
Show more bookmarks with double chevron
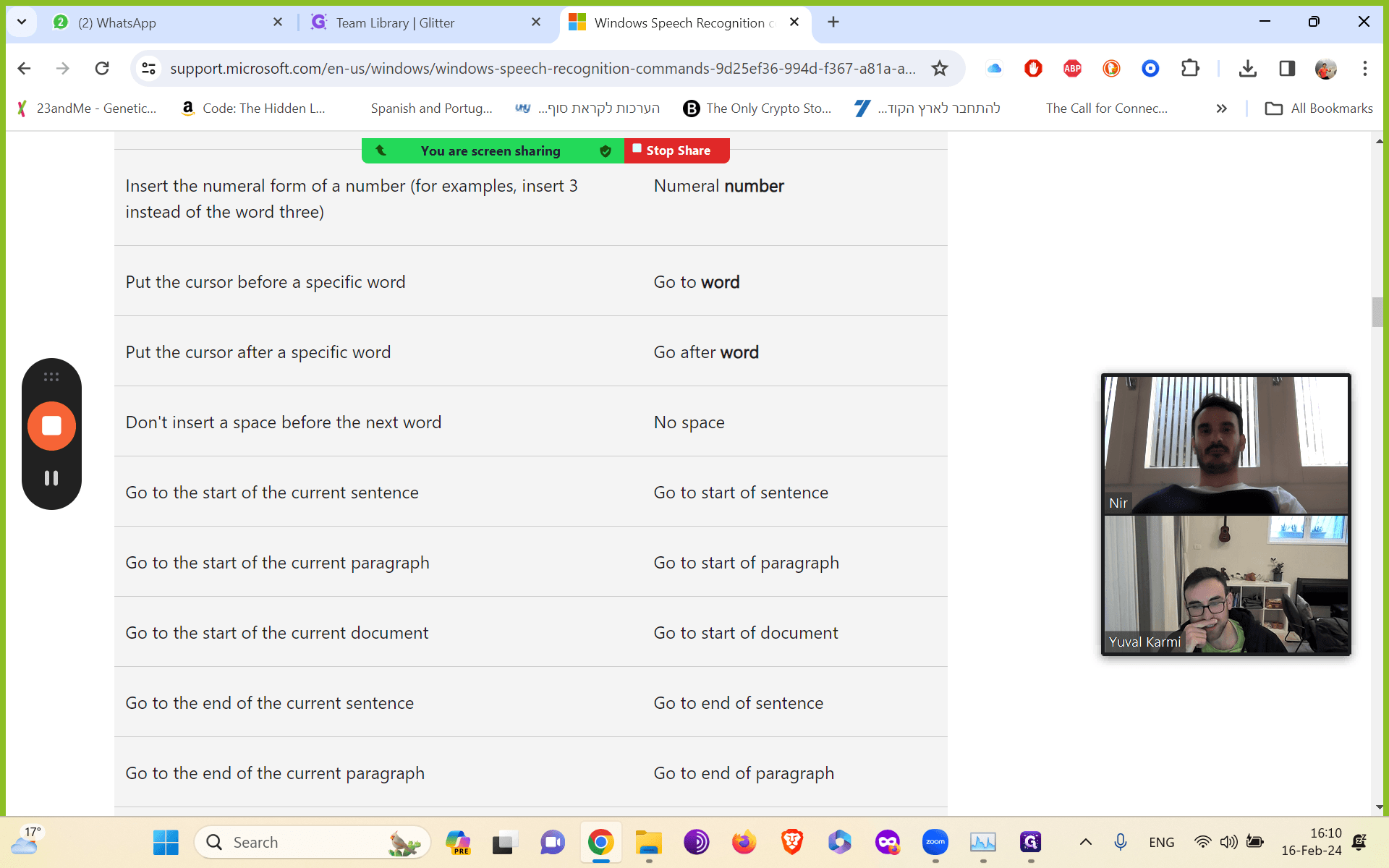point(1222,109)
